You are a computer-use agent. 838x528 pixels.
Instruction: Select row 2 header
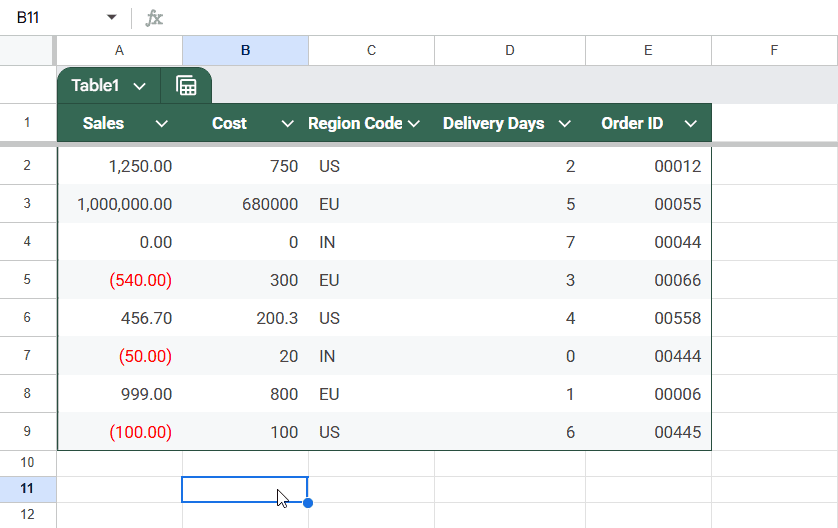point(27,166)
